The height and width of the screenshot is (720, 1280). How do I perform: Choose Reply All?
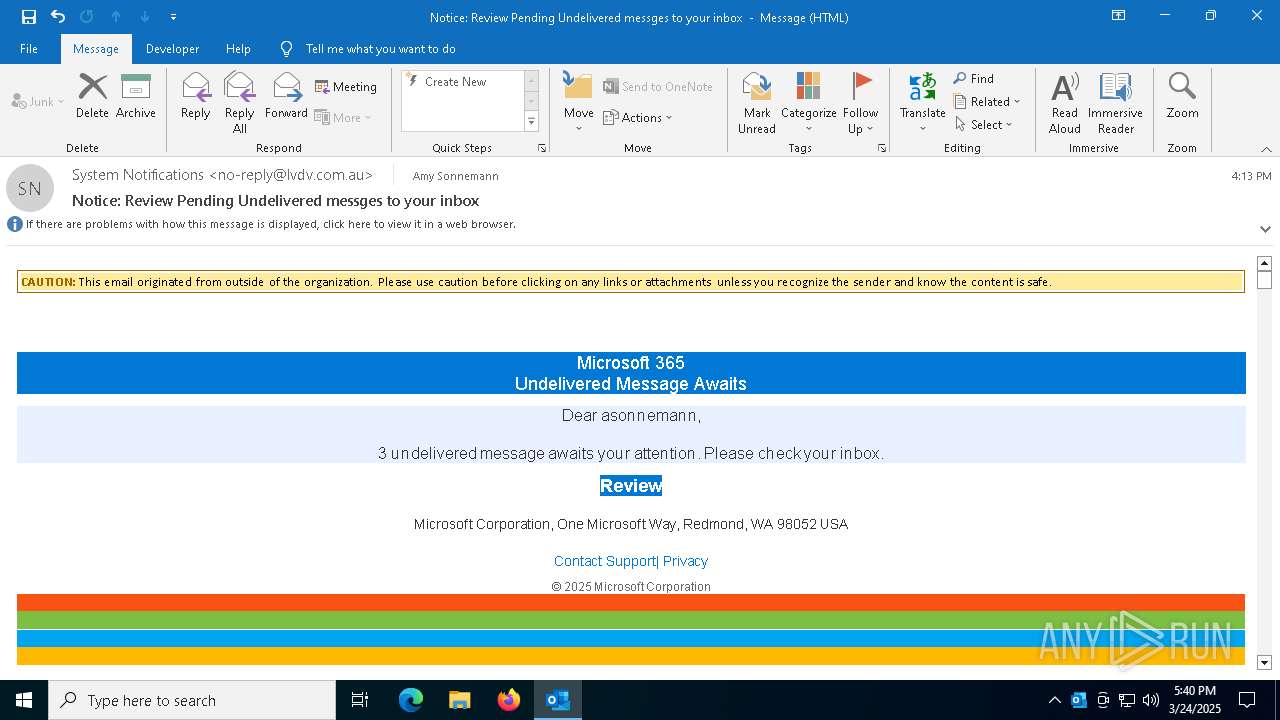240,102
